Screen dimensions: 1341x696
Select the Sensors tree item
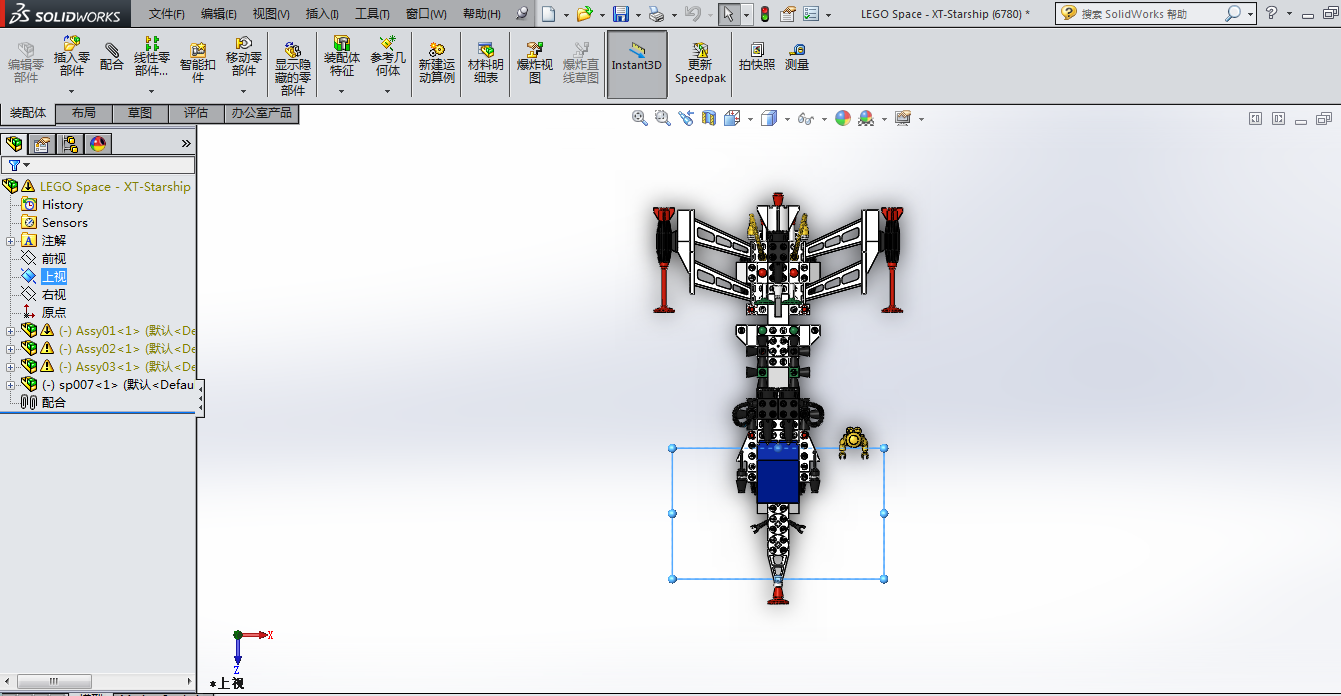click(x=64, y=223)
